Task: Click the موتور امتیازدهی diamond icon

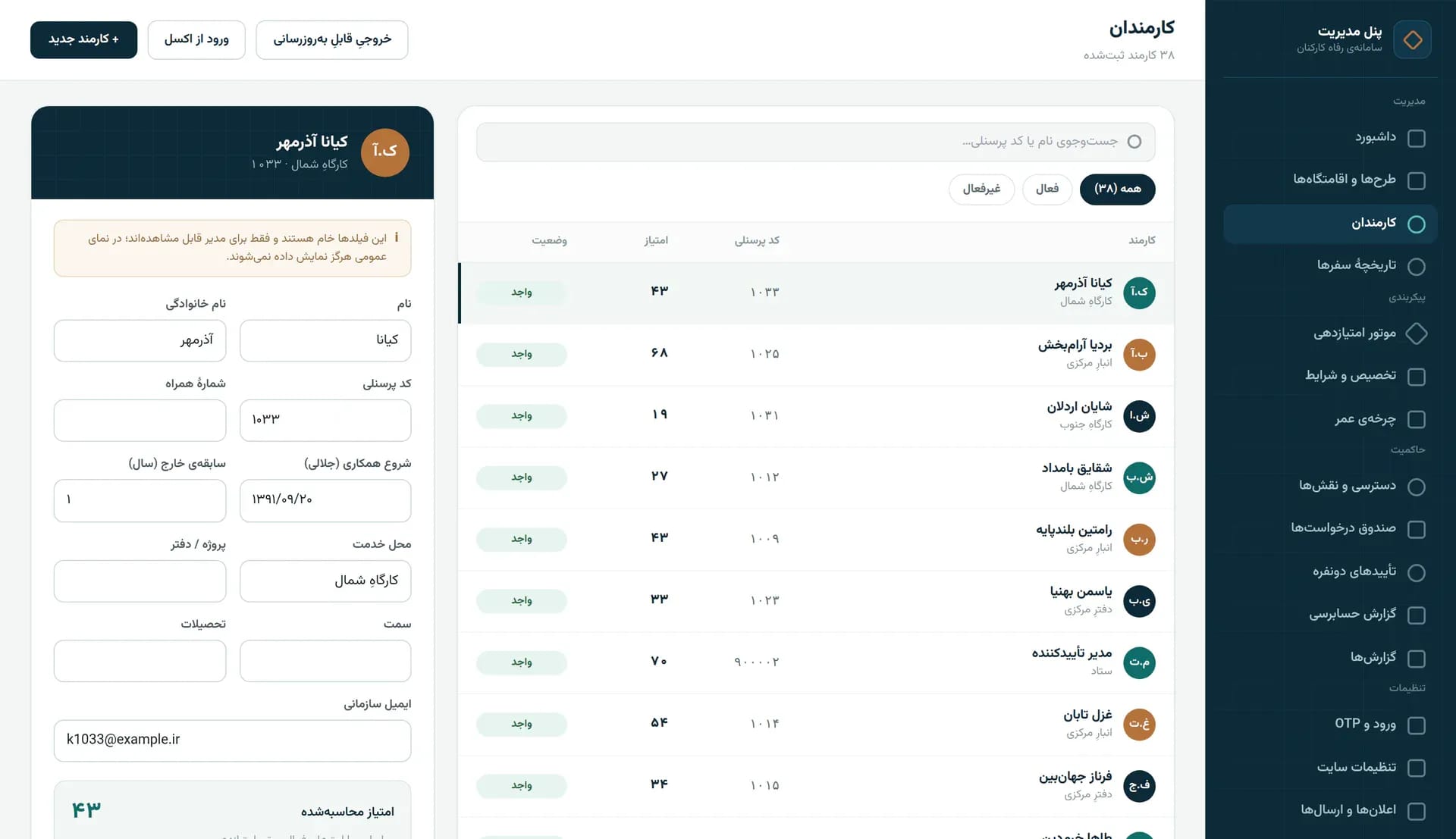Action: click(x=1416, y=333)
